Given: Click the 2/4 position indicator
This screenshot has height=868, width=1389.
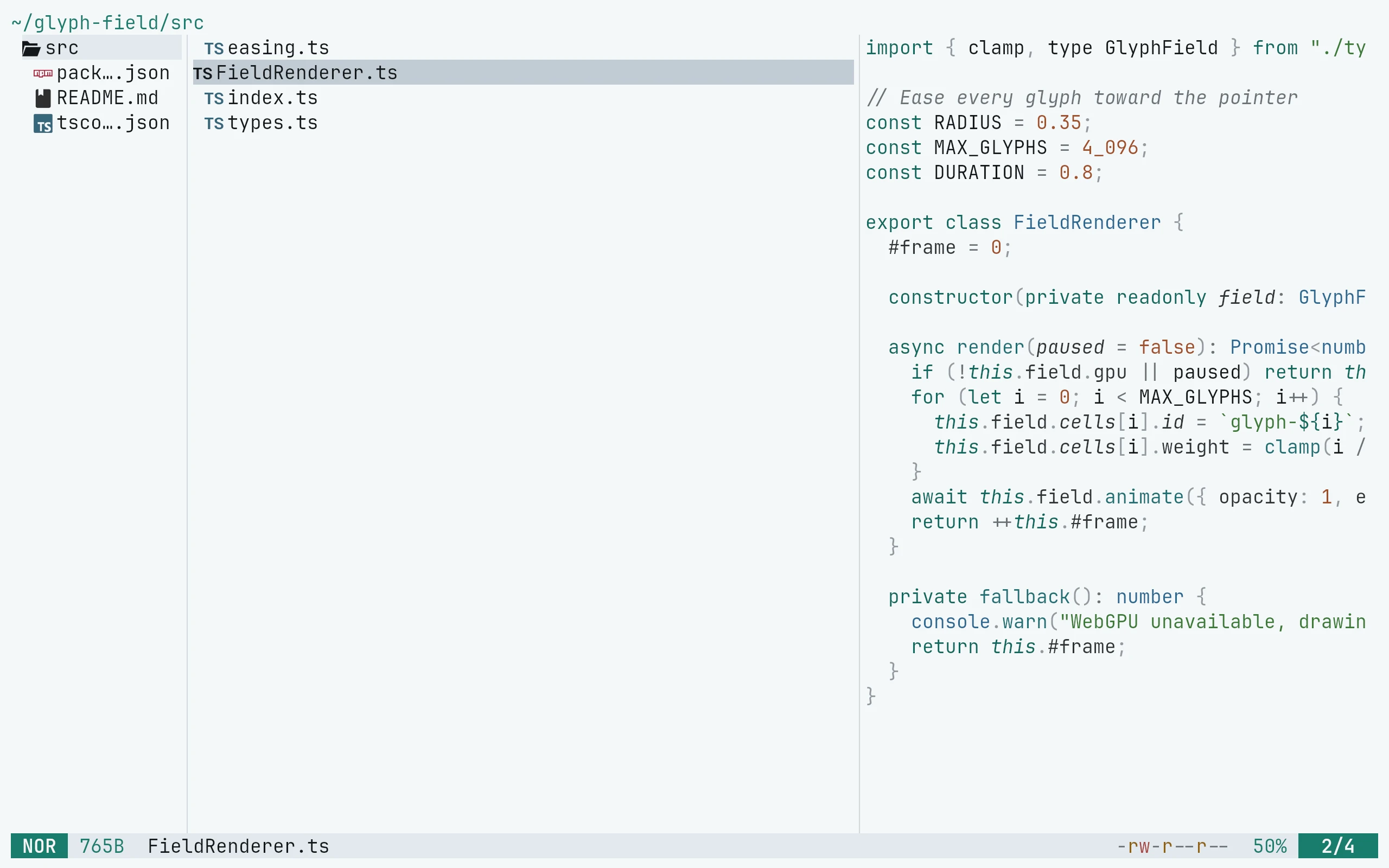Looking at the screenshot, I should coord(1337,846).
